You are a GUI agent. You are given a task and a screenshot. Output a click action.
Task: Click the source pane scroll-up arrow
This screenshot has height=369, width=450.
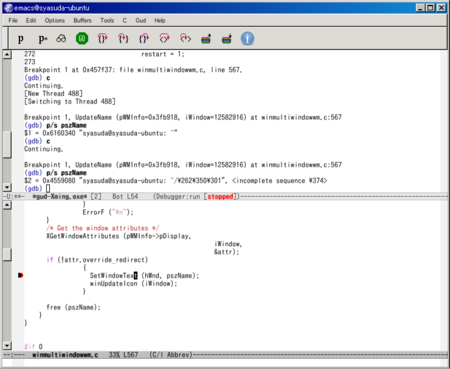pyautogui.click(x=7, y=205)
